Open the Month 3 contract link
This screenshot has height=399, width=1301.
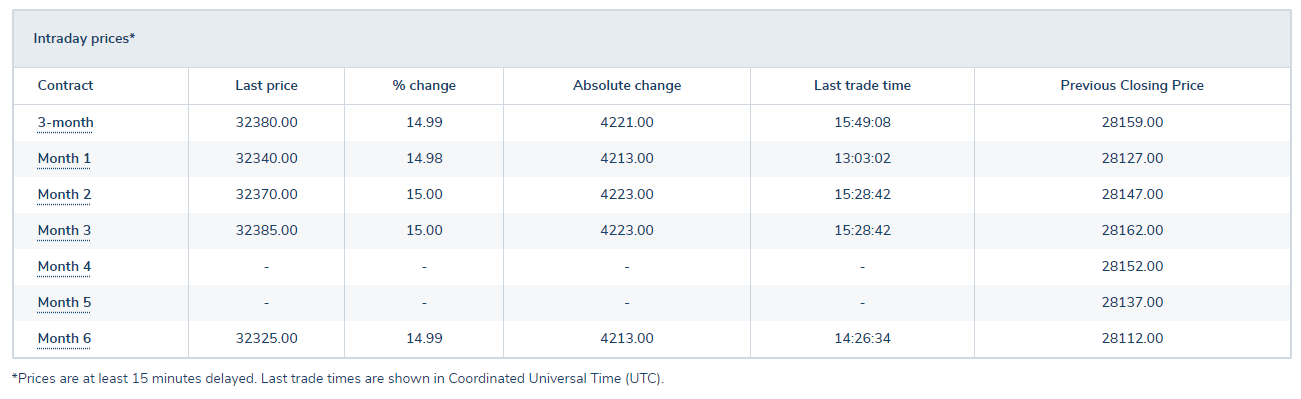[x=64, y=230]
